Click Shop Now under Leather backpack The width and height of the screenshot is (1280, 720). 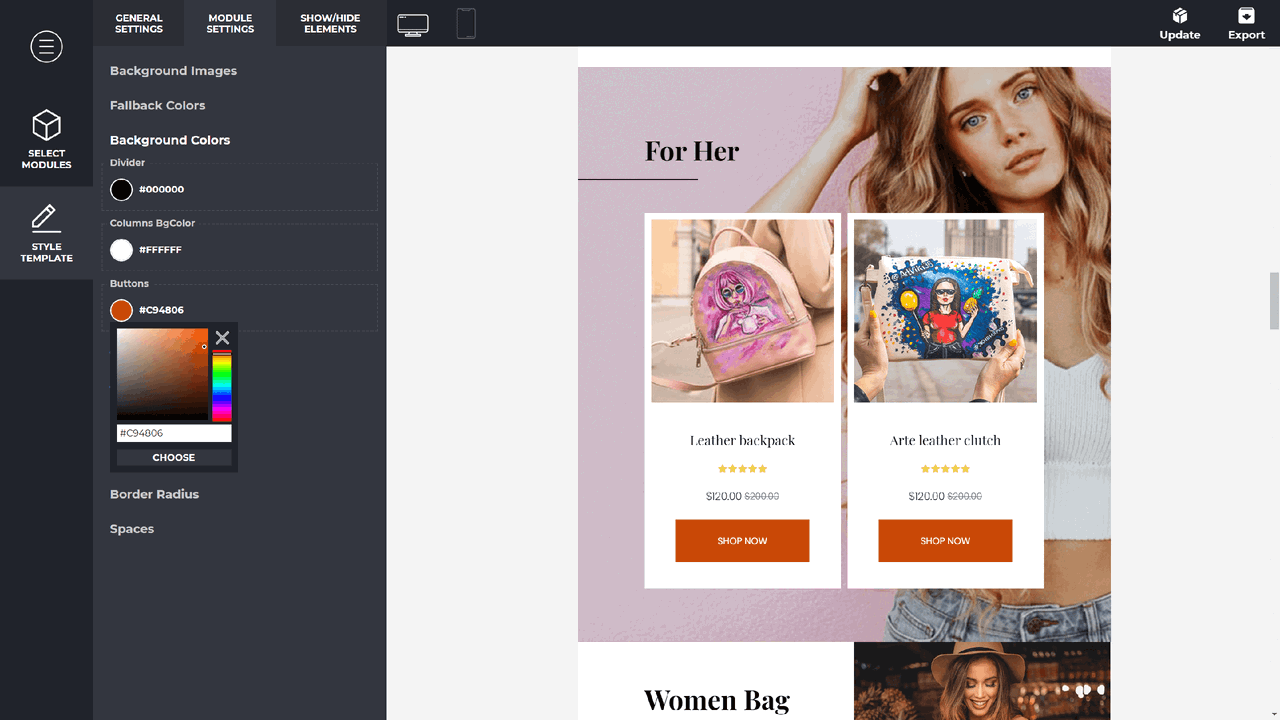(742, 541)
